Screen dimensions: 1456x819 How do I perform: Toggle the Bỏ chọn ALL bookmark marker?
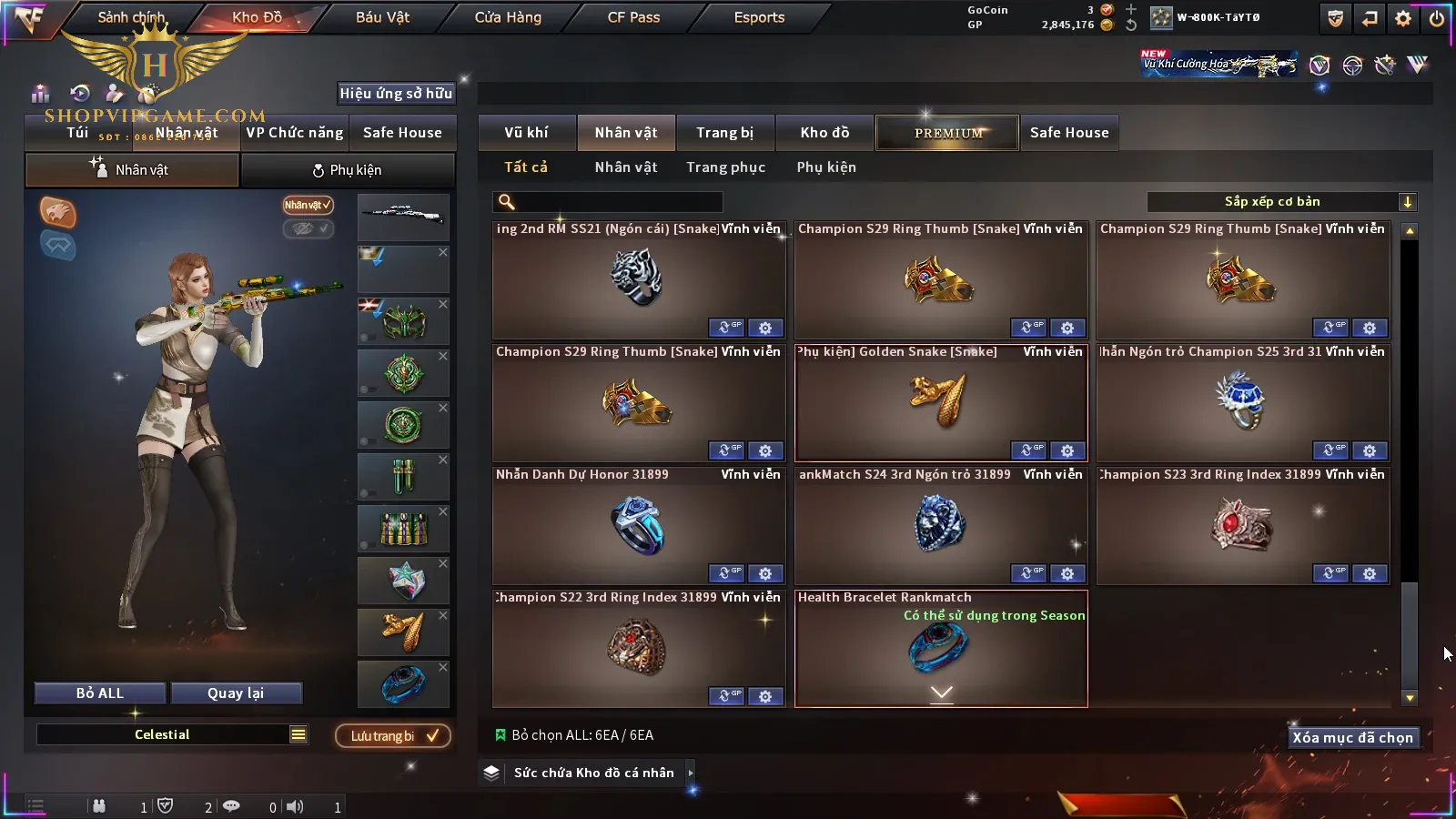500,734
